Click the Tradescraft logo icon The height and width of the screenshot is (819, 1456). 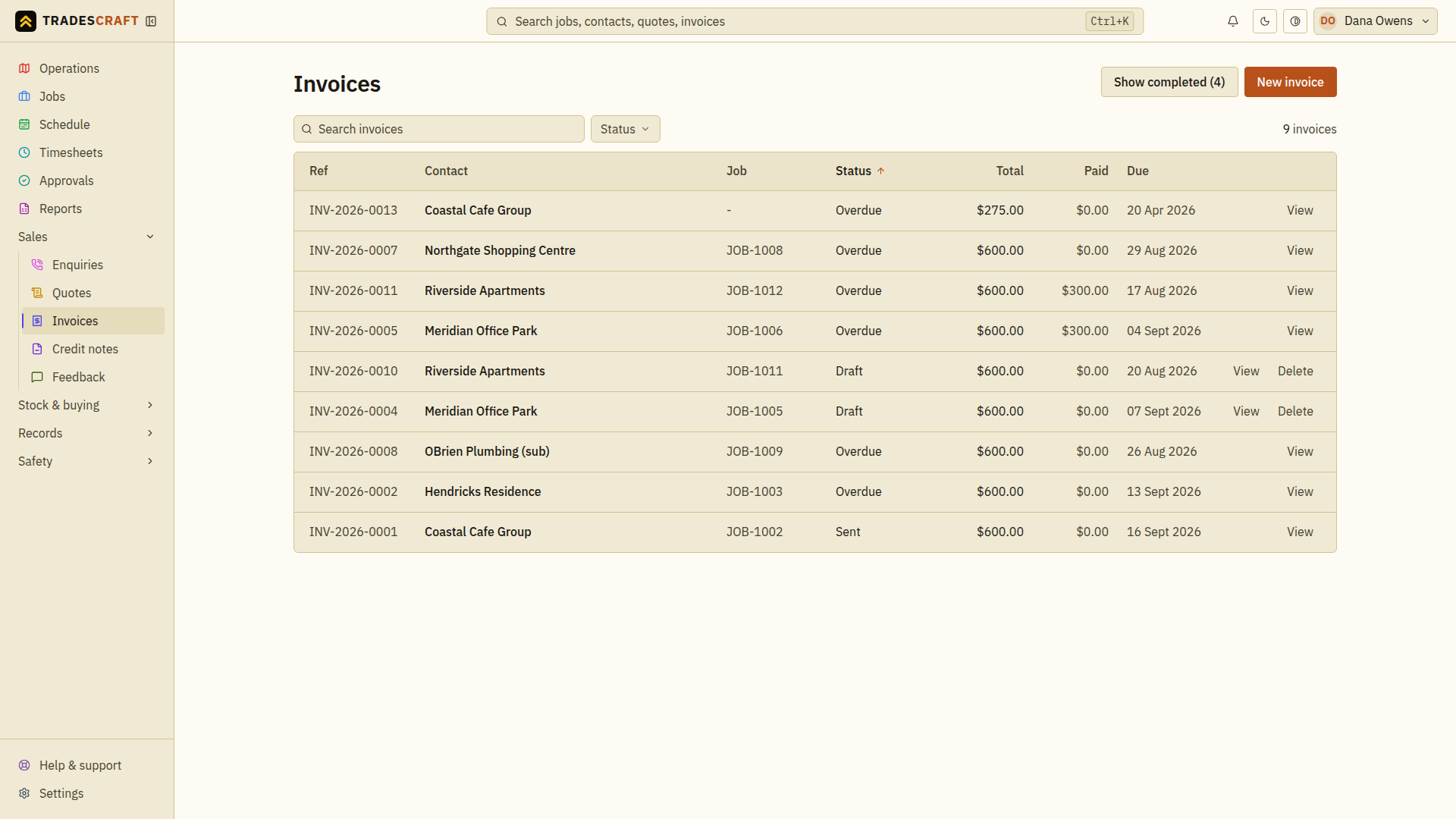tap(26, 21)
